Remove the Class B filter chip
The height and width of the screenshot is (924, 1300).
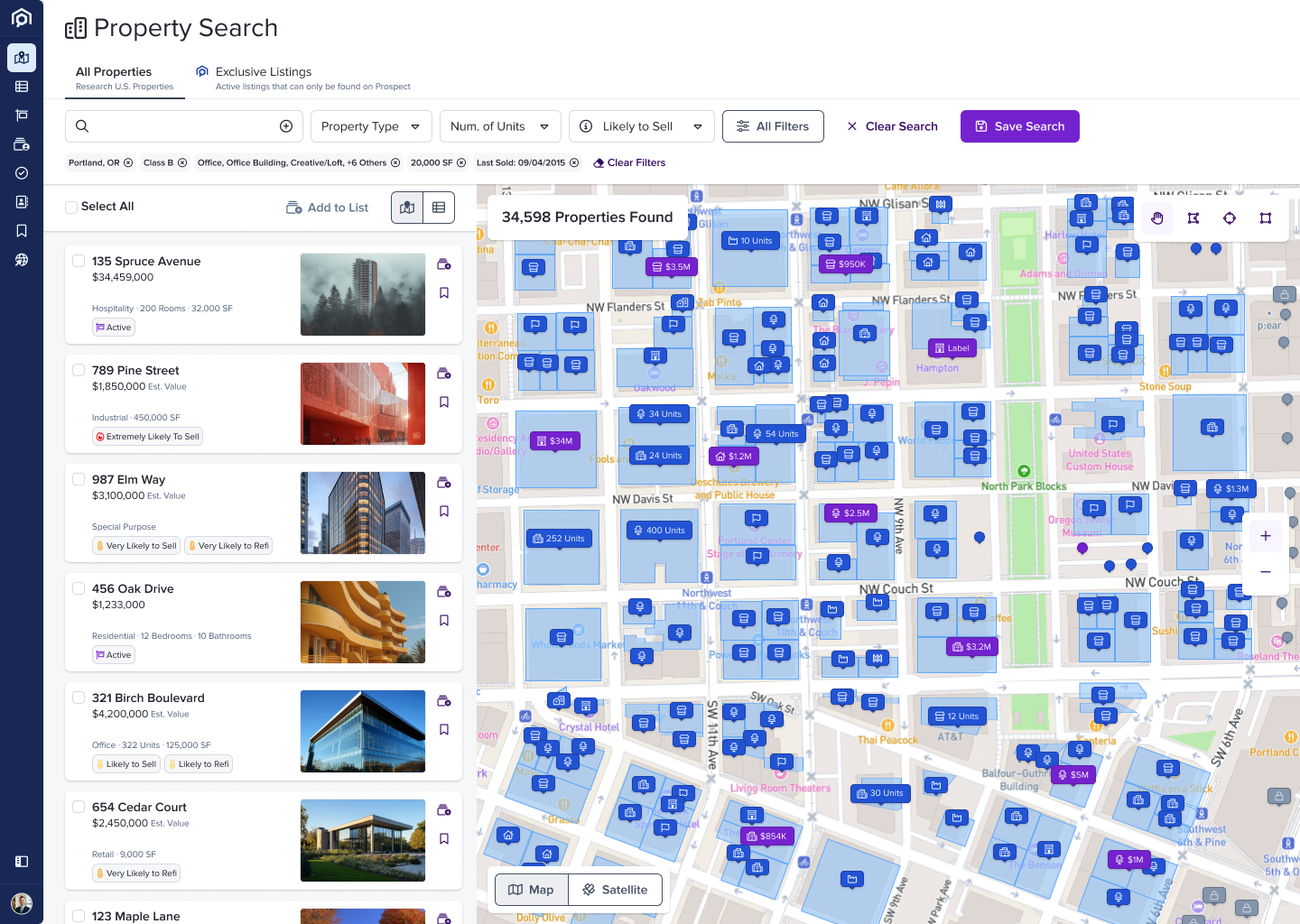click(182, 163)
